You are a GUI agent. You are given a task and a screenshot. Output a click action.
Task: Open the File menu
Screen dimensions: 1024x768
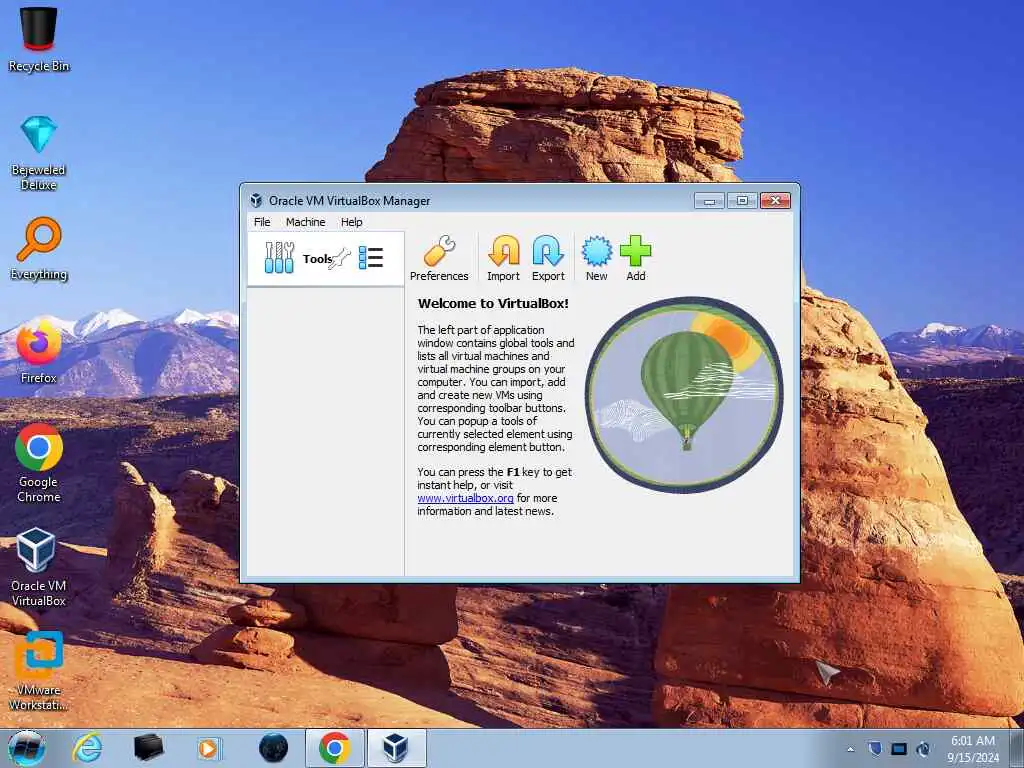pyautogui.click(x=262, y=222)
